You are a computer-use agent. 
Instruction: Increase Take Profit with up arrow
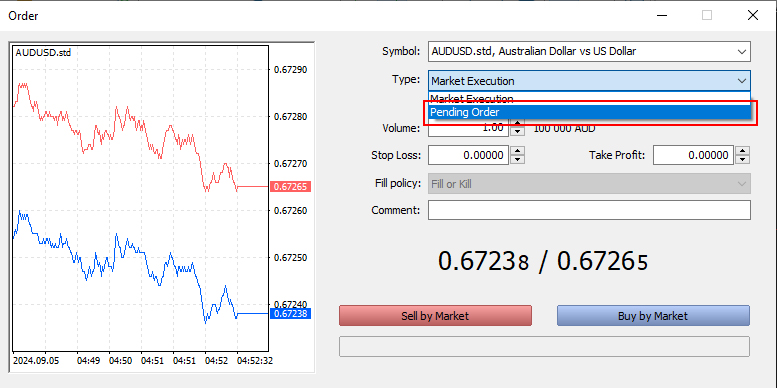click(x=742, y=151)
